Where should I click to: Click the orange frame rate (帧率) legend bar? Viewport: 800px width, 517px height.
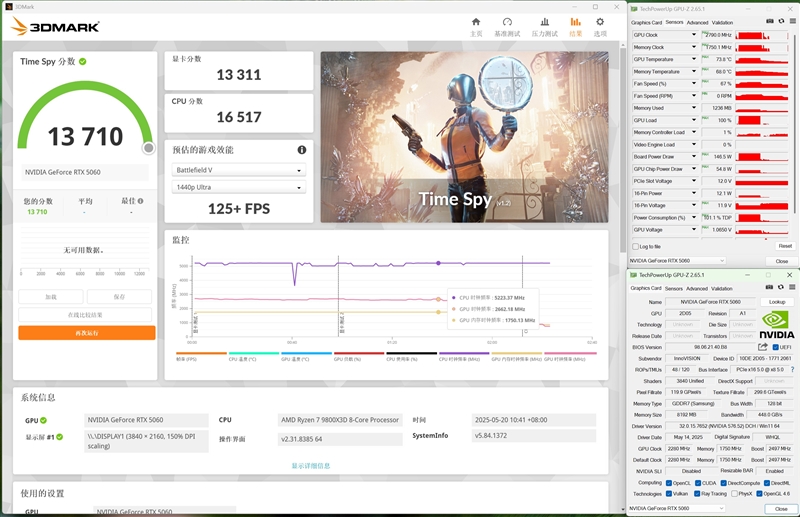tap(201, 353)
